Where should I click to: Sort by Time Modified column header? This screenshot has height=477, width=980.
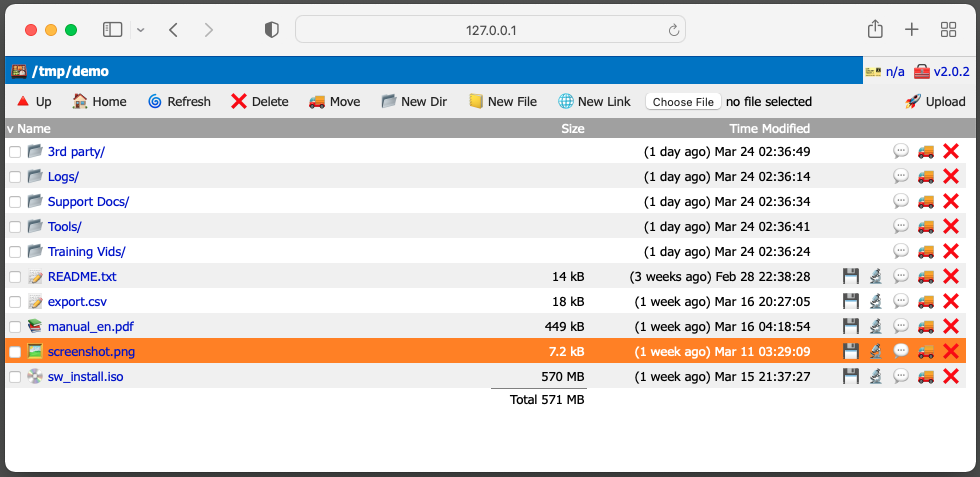point(769,129)
